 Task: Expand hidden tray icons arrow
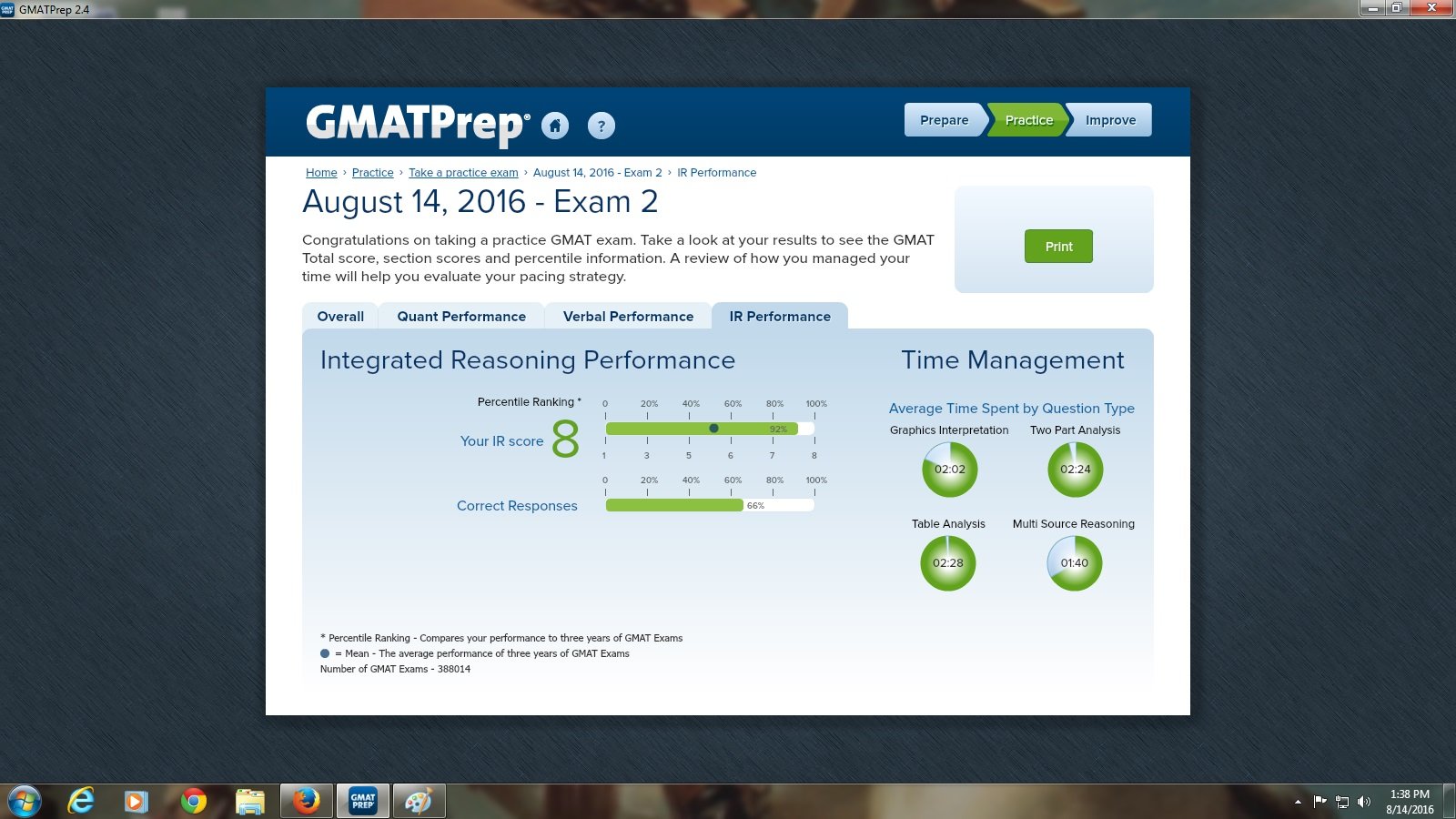pyautogui.click(x=1299, y=802)
